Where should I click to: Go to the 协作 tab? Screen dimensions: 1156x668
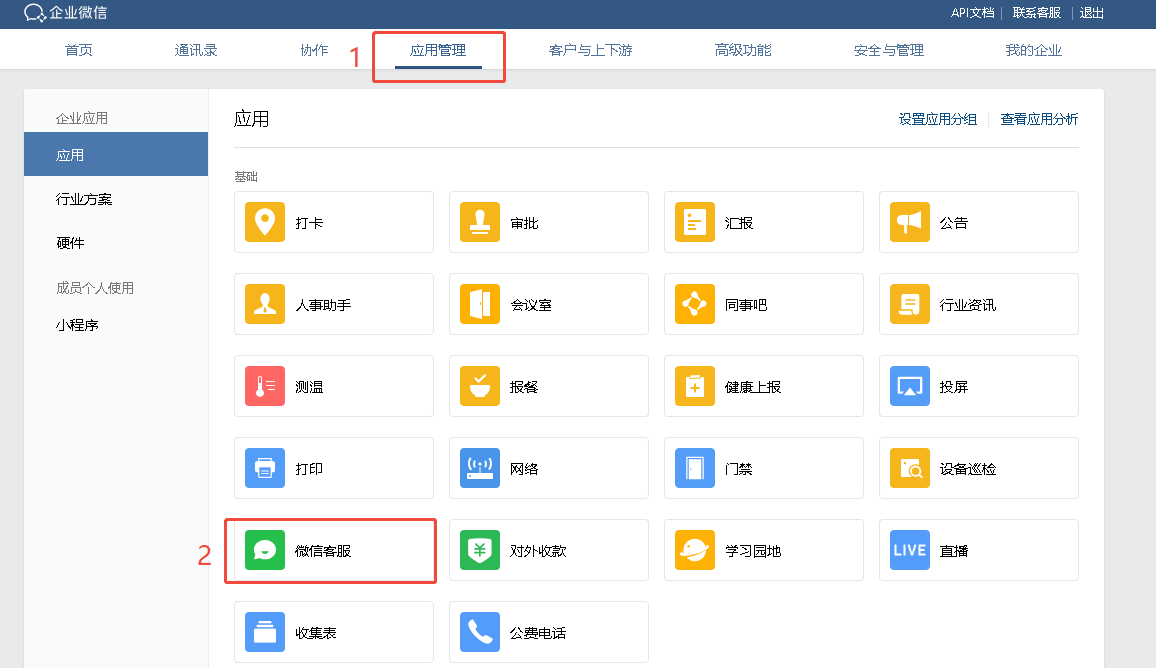(314, 50)
